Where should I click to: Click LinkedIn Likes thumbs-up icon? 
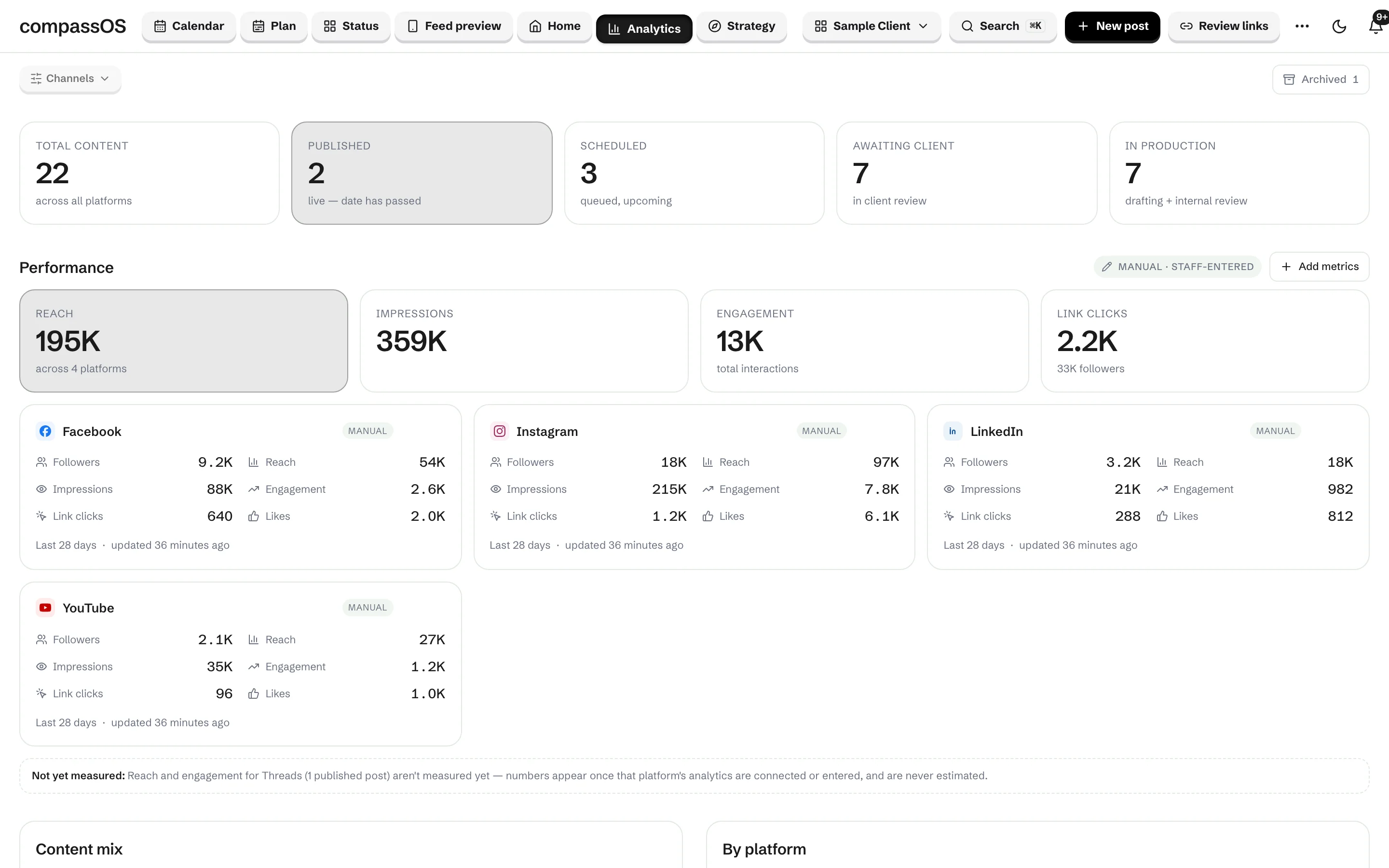[x=1162, y=516]
